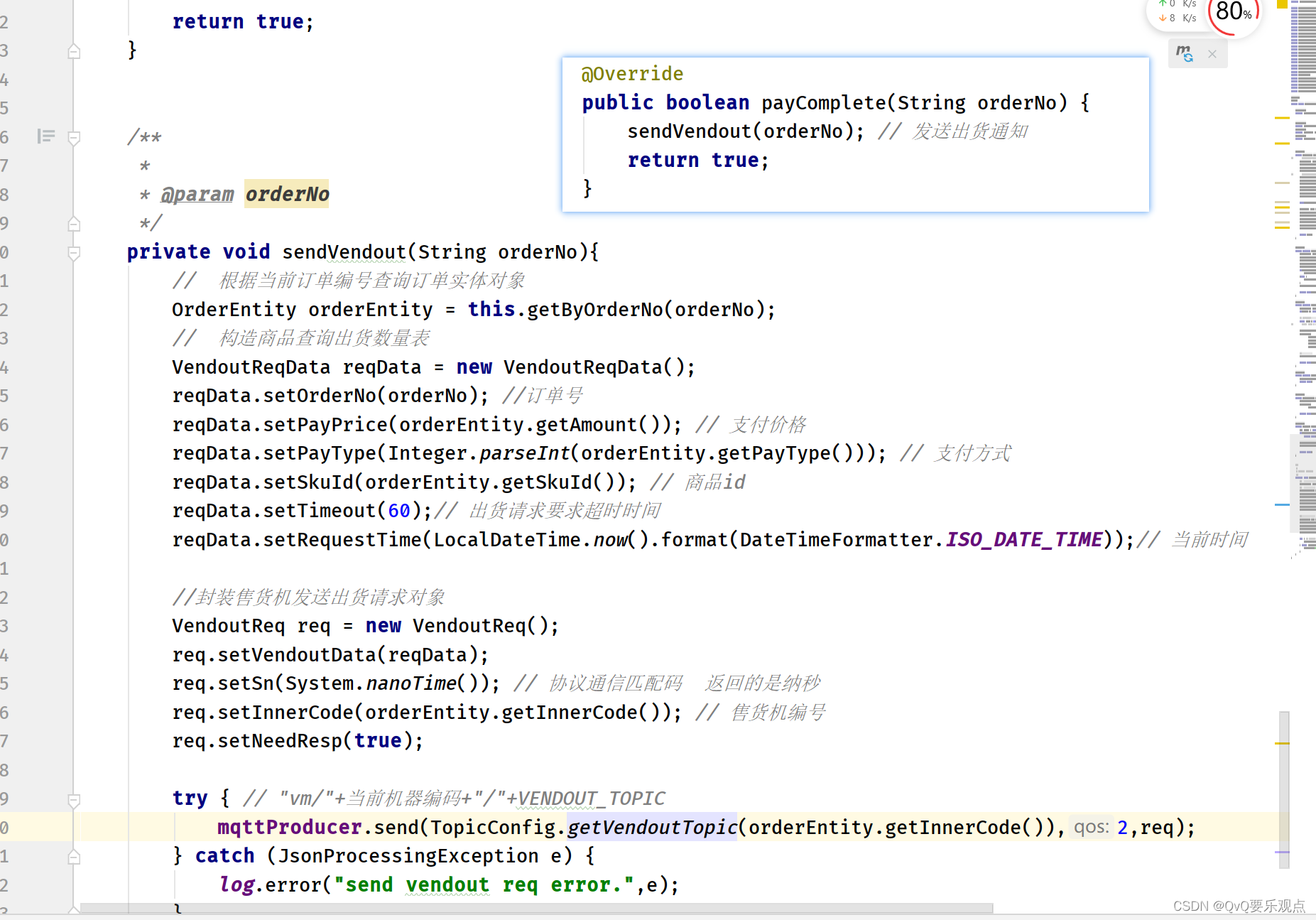Click the mqttProducer field reference
The image size is (1316, 920).
(x=290, y=828)
